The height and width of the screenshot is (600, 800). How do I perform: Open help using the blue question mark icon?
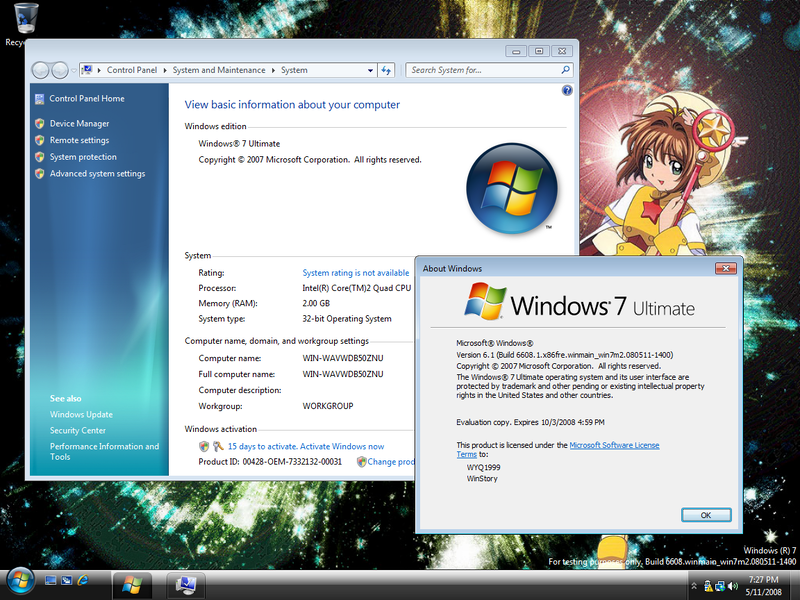(567, 90)
